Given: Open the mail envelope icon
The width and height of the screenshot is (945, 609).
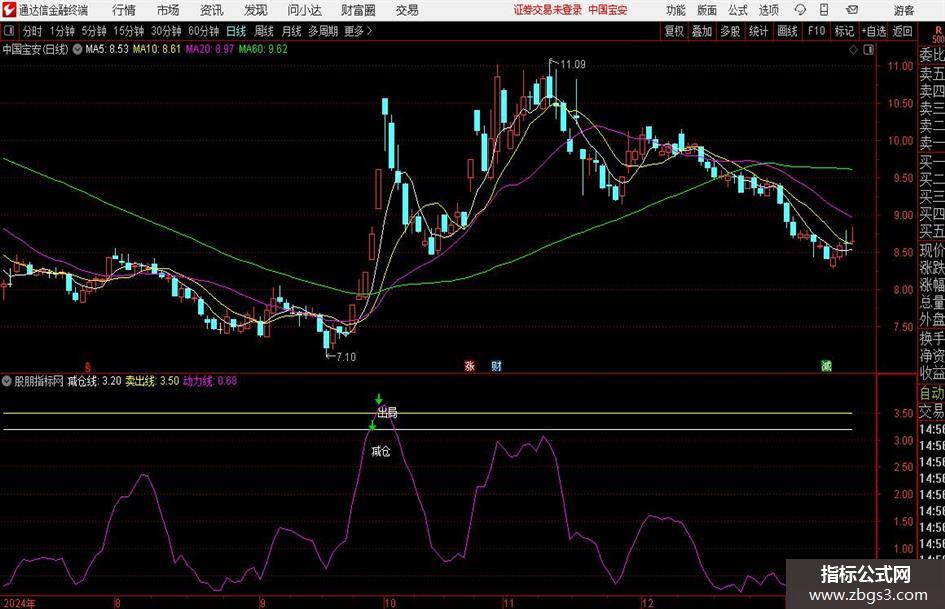Looking at the screenshot, I should click(852, 10).
